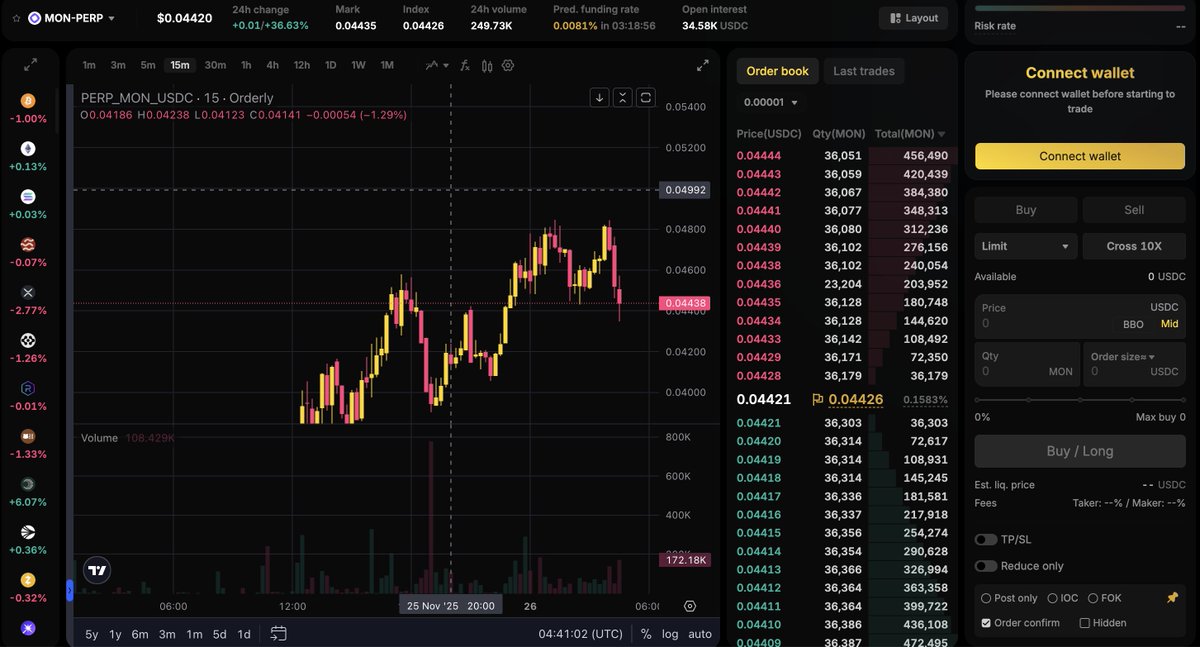Screen dimensions: 1200x647
Task: Toggle the Reduce only switch
Action: [x=986, y=566]
